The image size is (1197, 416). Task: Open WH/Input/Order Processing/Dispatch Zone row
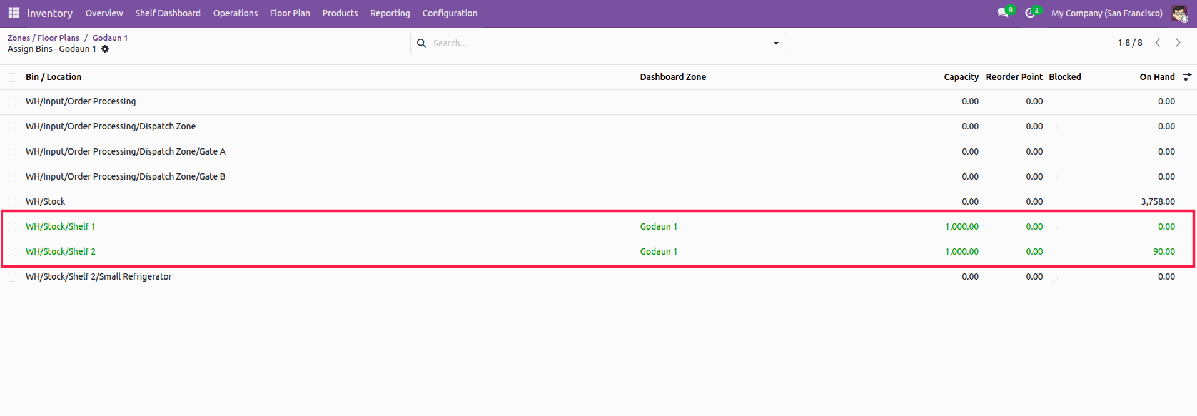pyautogui.click(x=598, y=127)
